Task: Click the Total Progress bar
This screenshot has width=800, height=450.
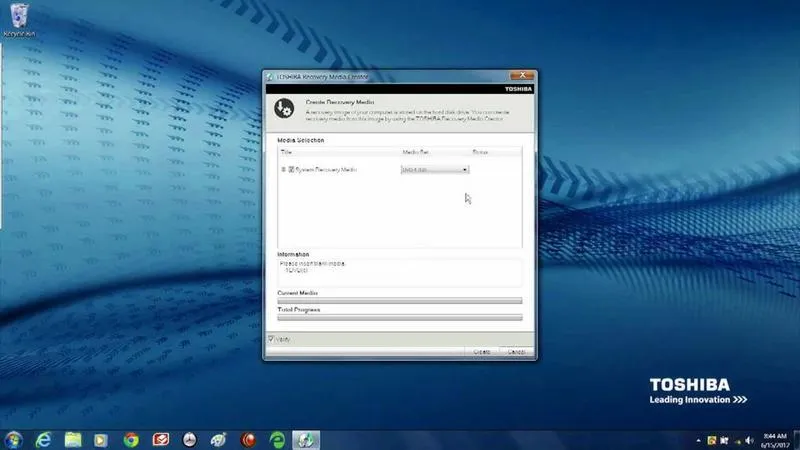Action: click(399, 317)
